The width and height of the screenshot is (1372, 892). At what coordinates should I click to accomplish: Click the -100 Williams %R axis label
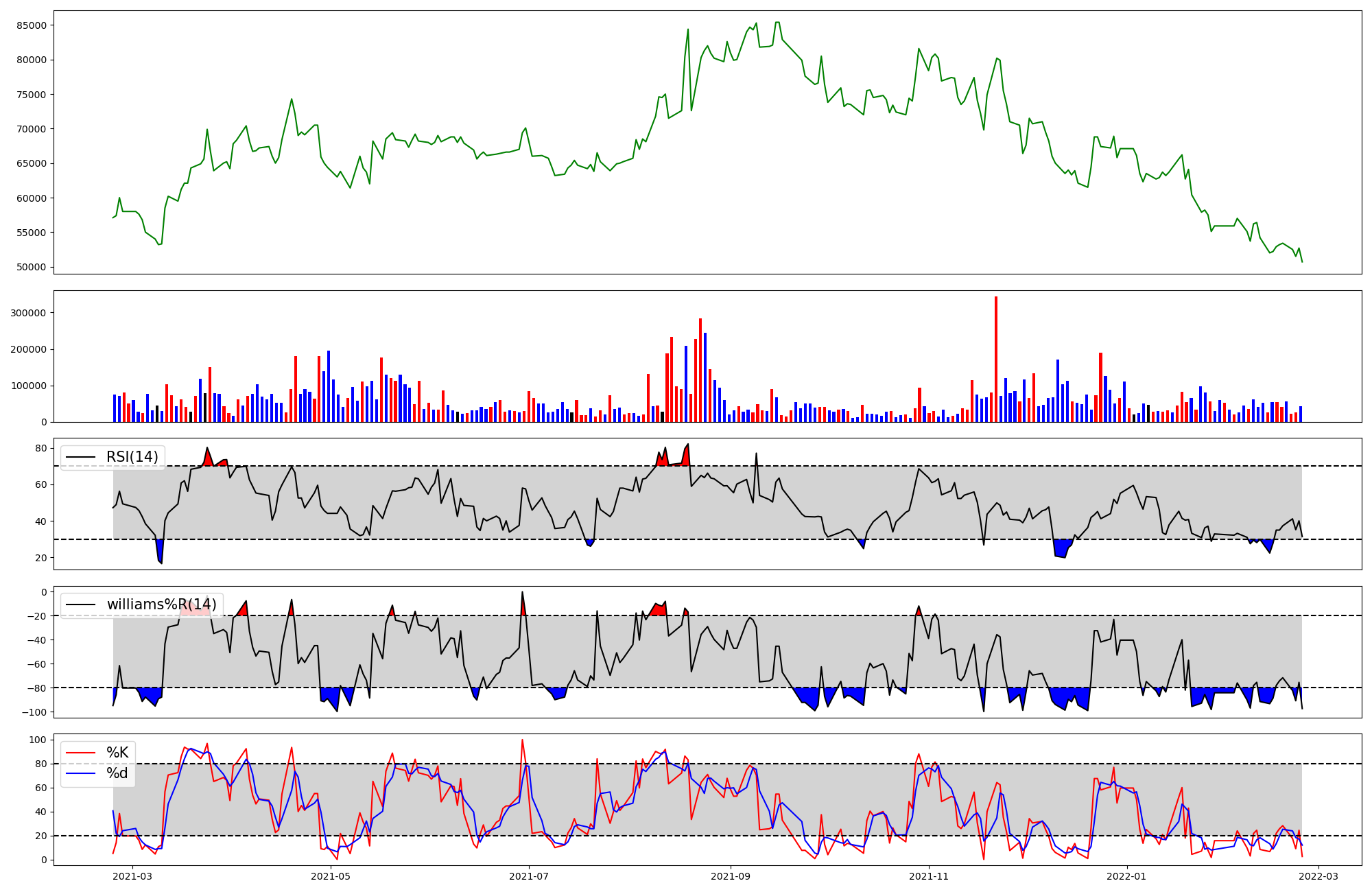pos(33,712)
